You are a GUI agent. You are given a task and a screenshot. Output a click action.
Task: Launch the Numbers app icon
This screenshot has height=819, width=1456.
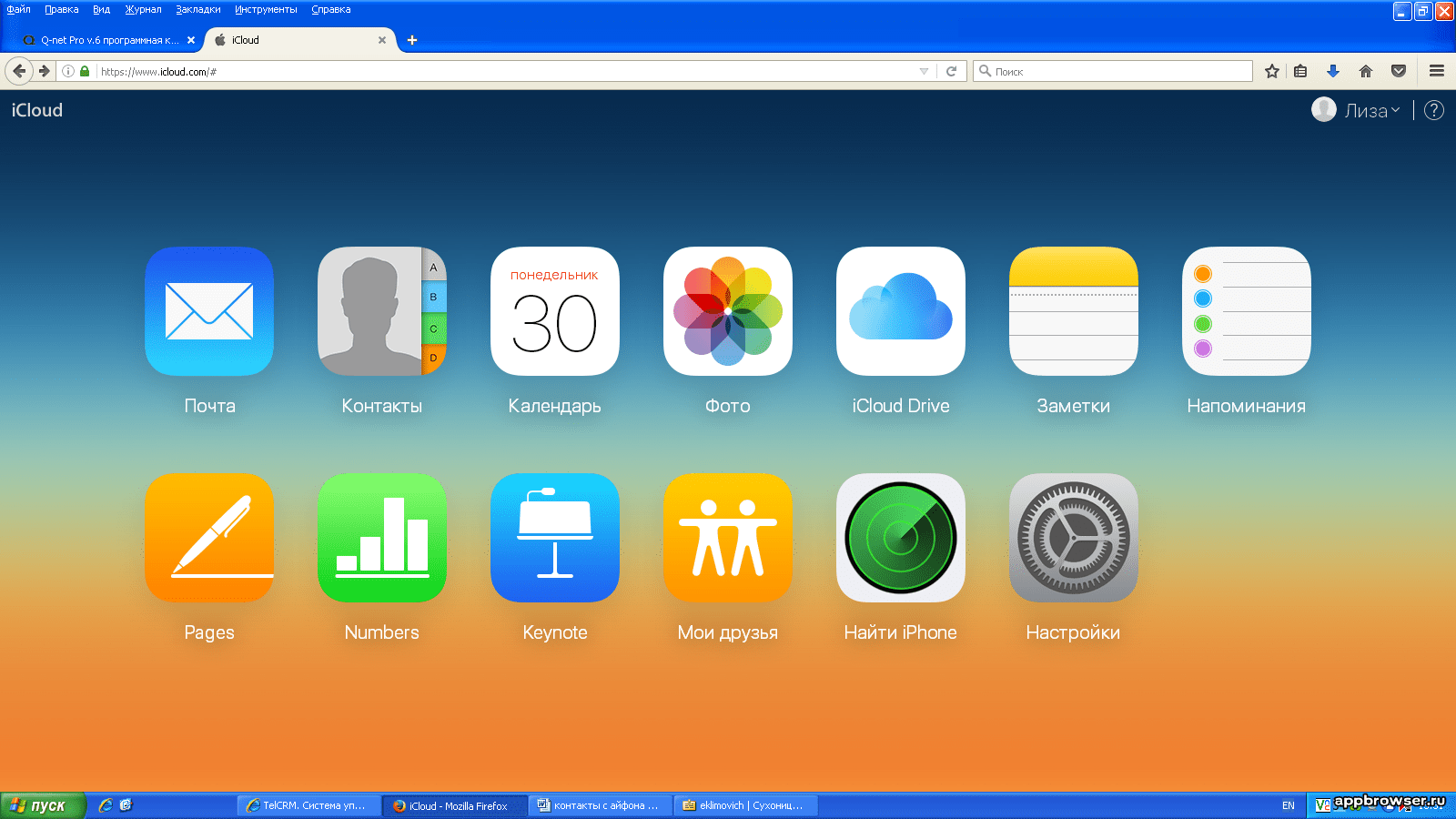tap(382, 538)
